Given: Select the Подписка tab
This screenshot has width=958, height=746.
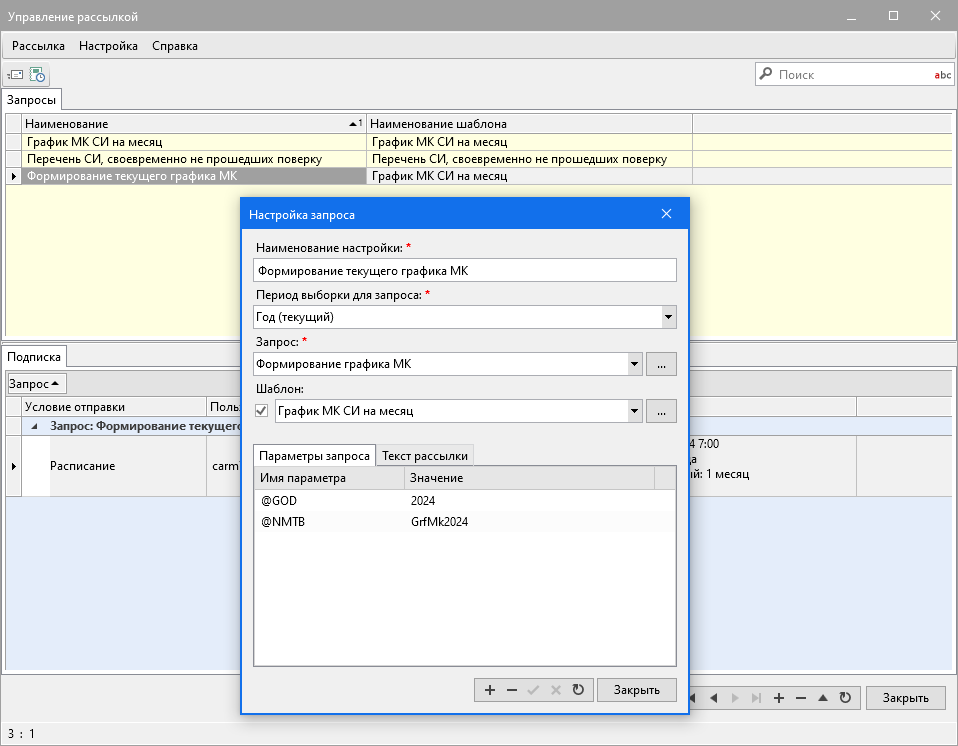Looking at the screenshot, I should (34, 357).
